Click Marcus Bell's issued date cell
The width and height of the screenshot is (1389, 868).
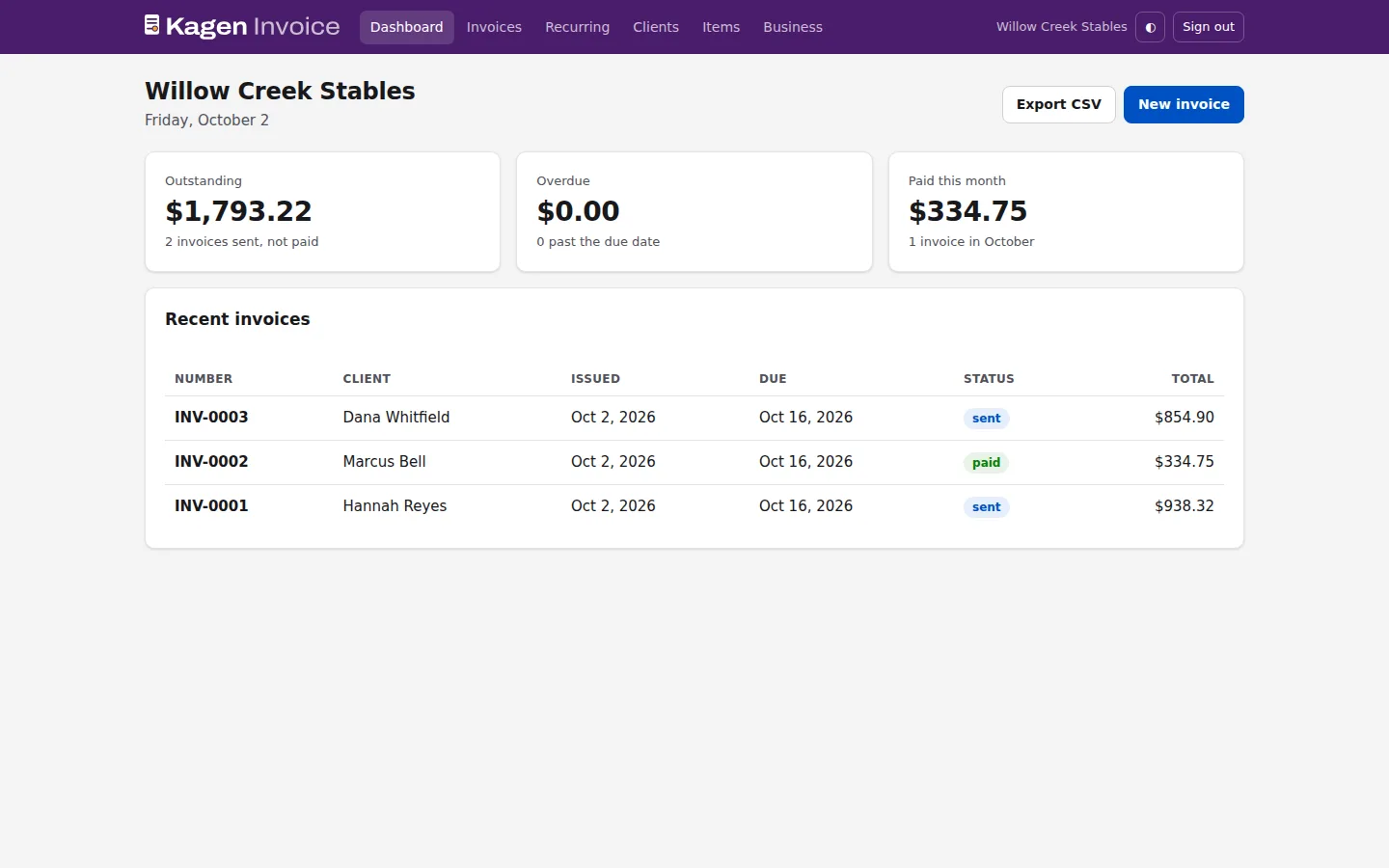[x=613, y=462]
